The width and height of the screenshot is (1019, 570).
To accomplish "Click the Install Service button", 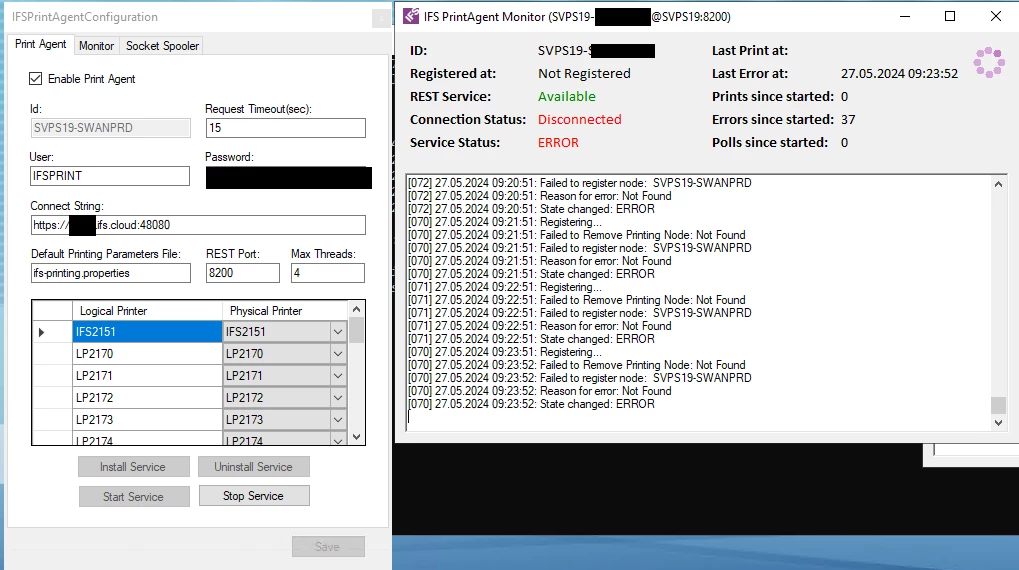I will pos(133,467).
